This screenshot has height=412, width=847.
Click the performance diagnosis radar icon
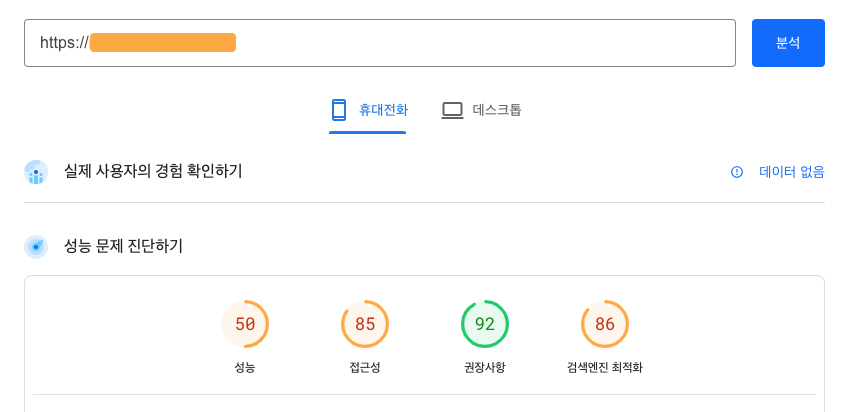[x=36, y=247]
